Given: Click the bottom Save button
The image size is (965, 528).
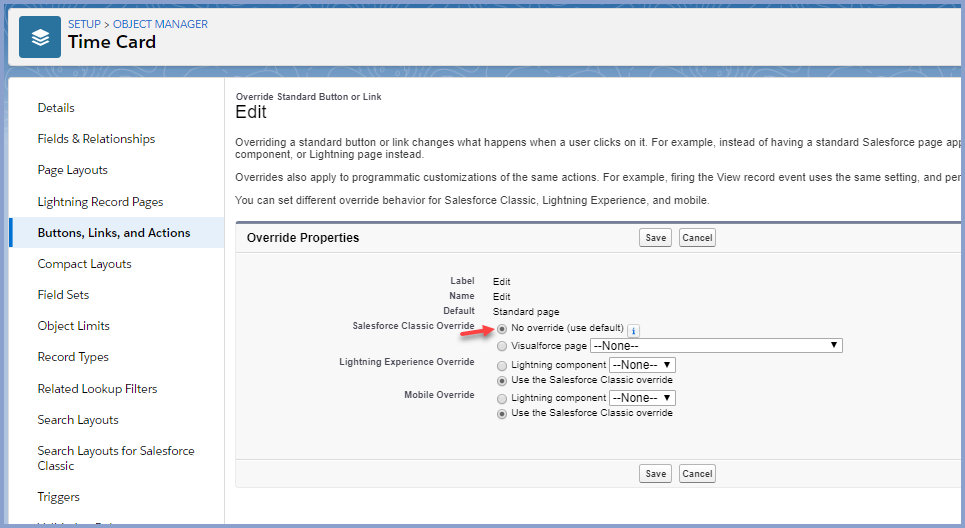Looking at the screenshot, I should [655, 474].
